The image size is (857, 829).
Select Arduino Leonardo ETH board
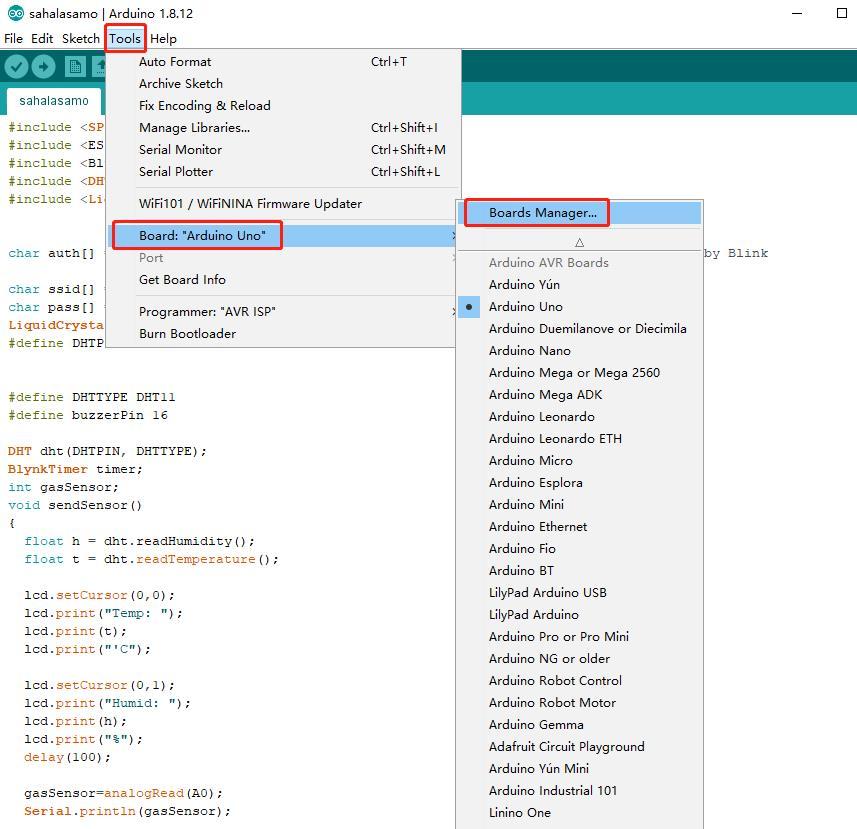point(579,439)
